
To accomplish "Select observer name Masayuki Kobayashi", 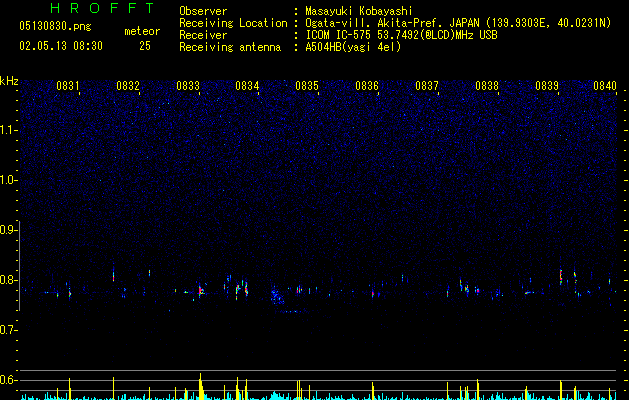I will point(359,11).
